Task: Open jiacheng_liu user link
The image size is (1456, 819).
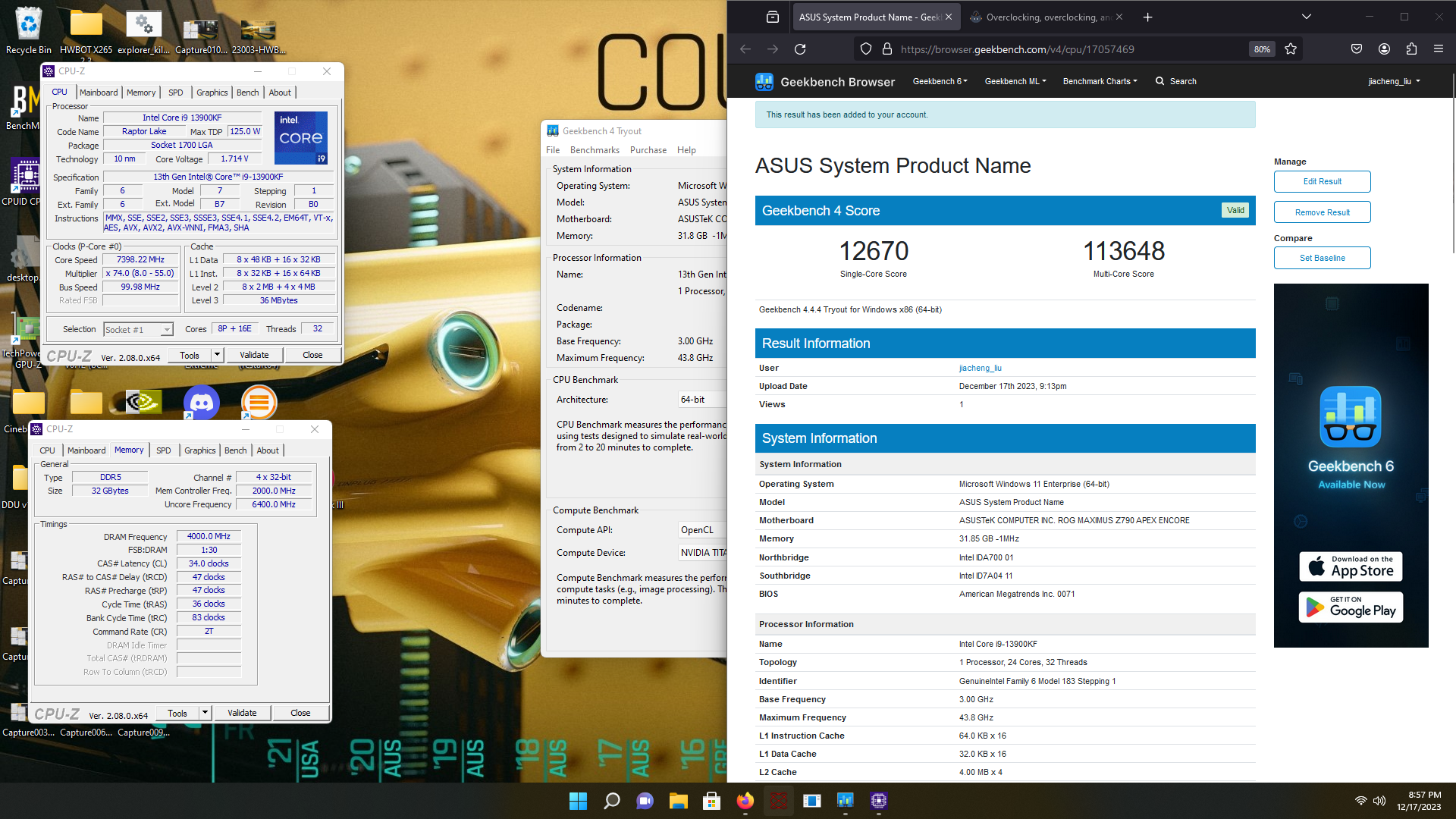Action: [980, 368]
